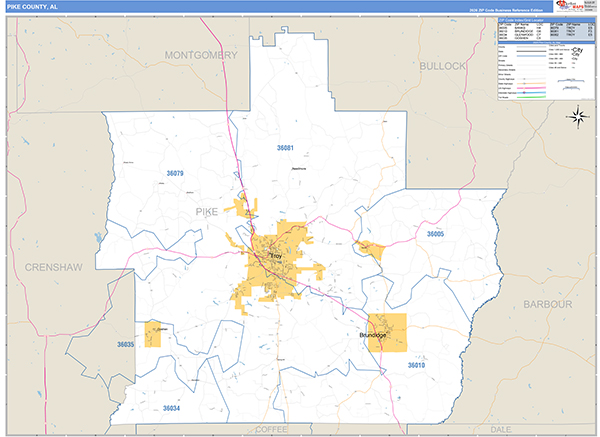Click the DALE county label
Image resolution: width=600 pixels, height=437 pixels.
501,429
